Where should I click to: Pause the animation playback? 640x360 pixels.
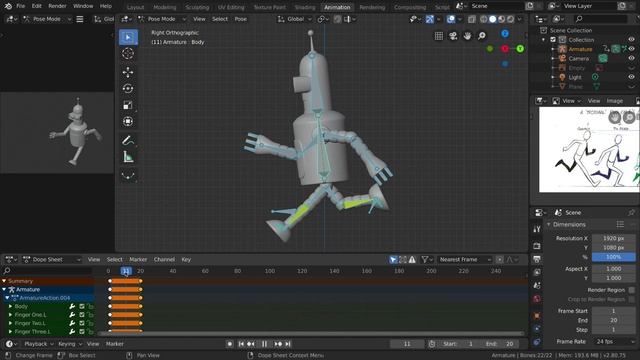(264, 344)
